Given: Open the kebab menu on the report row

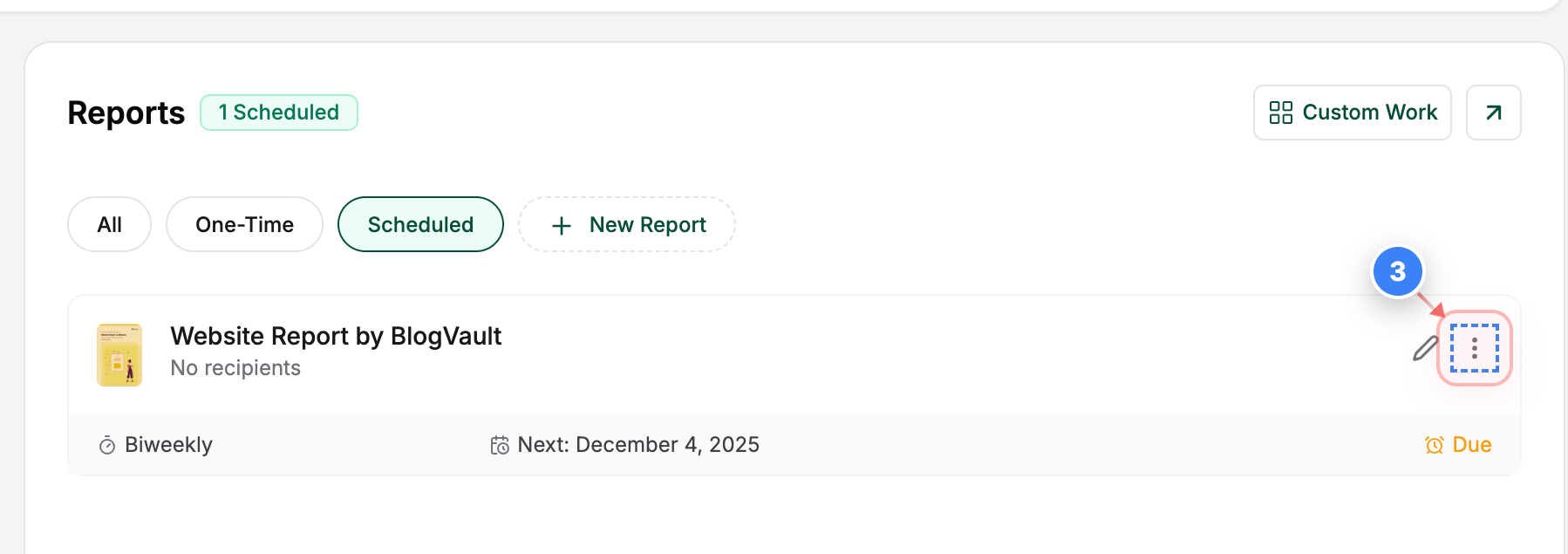Looking at the screenshot, I should coord(1476,348).
